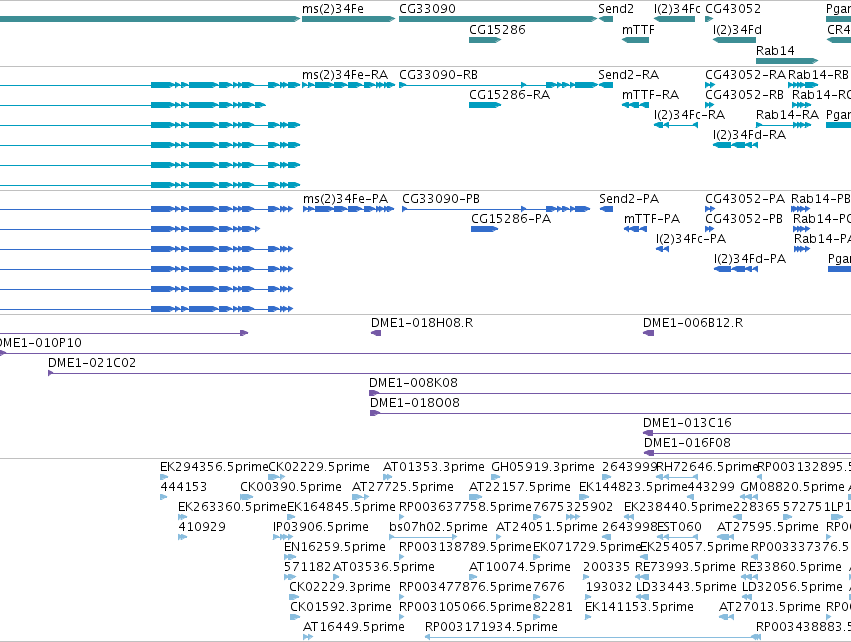Click protein CG33090-PB label
This screenshot has width=851, height=642.
pos(441,199)
